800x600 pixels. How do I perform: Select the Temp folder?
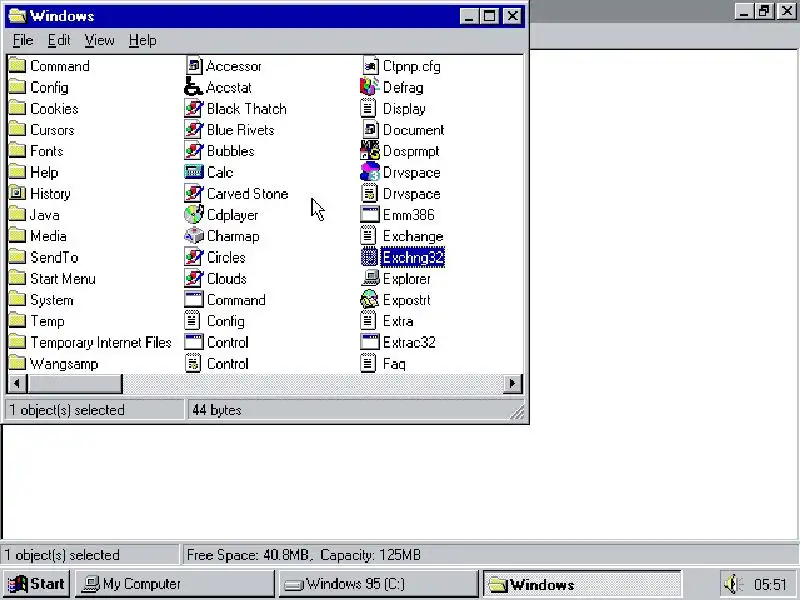tap(37, 321)
